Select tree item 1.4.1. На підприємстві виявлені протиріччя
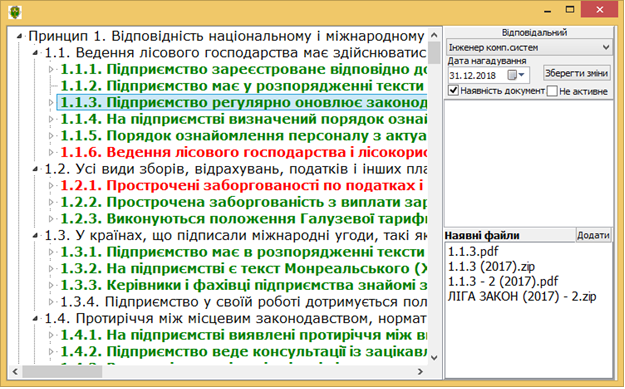 pos(243,335)
